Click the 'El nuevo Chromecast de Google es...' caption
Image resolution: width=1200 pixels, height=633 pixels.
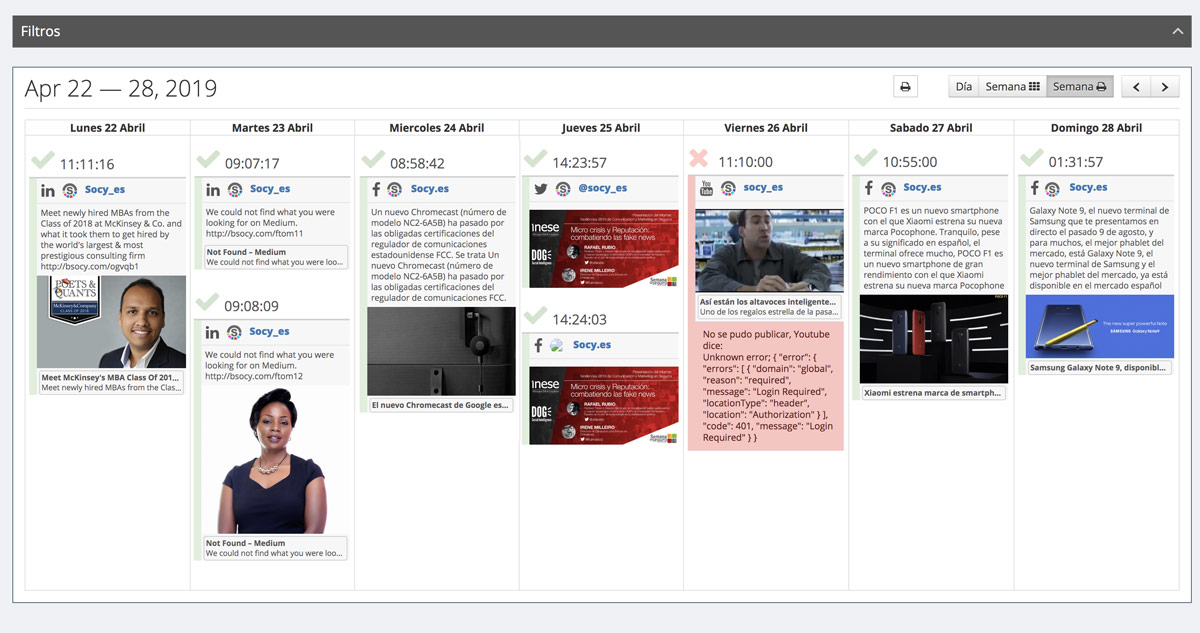pos(440,405)
